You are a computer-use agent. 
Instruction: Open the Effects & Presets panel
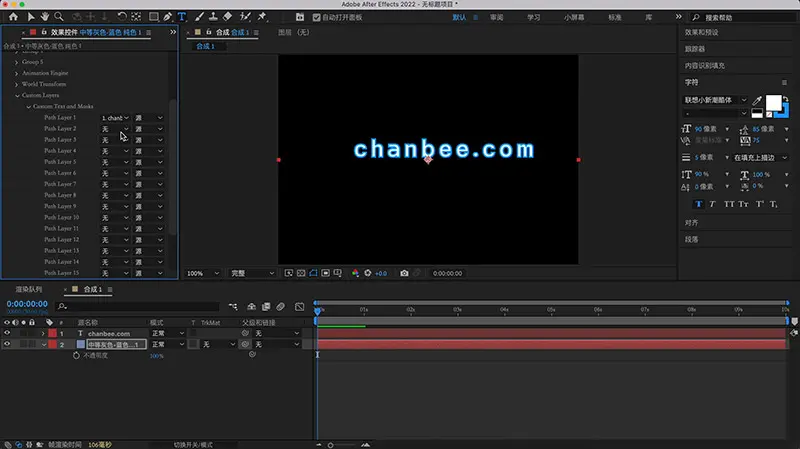[x=702, y=32]
